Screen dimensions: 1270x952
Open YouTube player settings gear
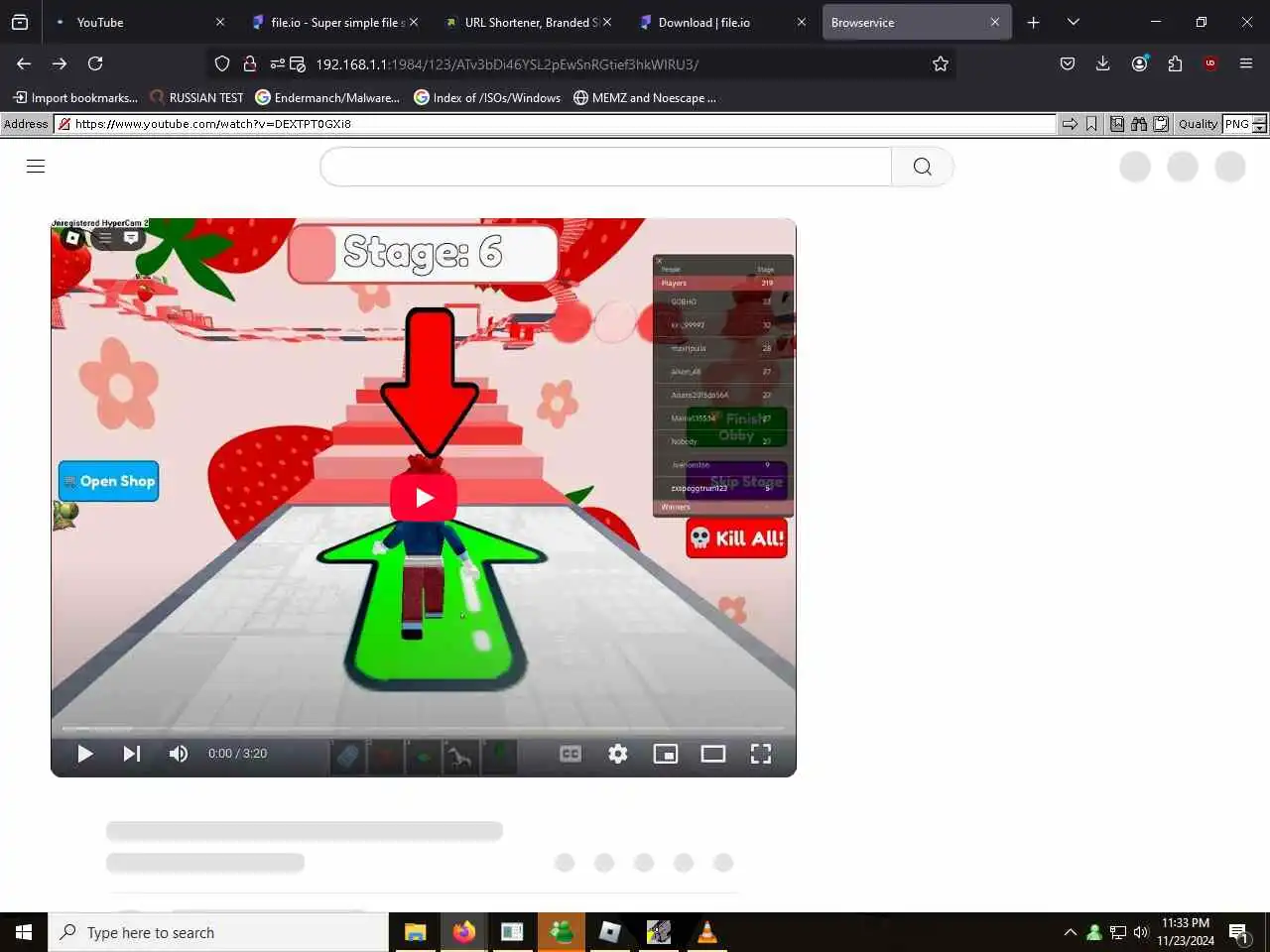pos(618,754)
